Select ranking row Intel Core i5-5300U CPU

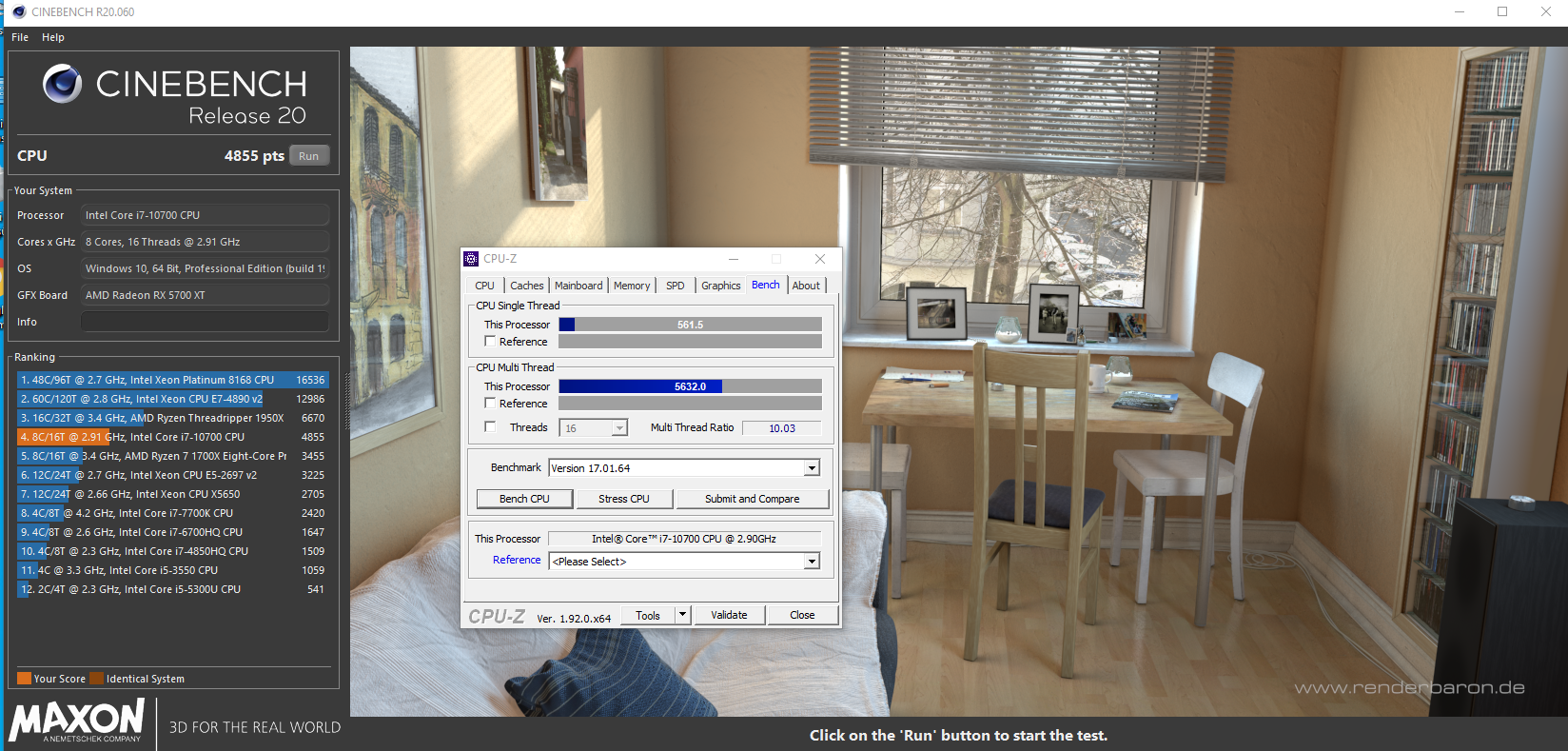(x=172, y=589)
